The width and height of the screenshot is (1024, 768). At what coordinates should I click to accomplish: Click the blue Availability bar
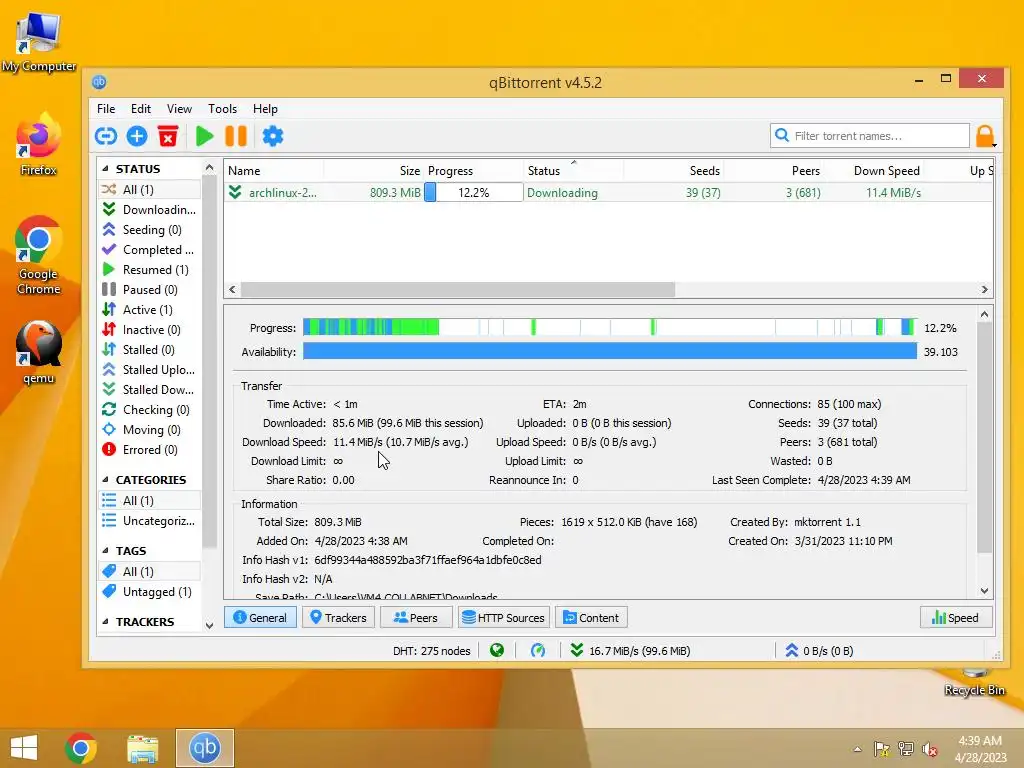click(610, 351)
